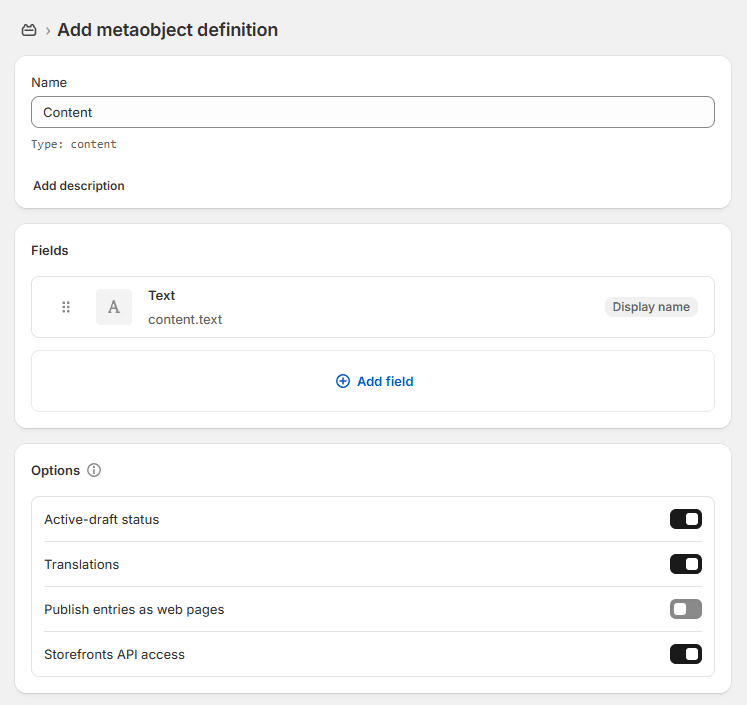
Task: Click the plus circle icon beside Add field
Action: [343, 381]
